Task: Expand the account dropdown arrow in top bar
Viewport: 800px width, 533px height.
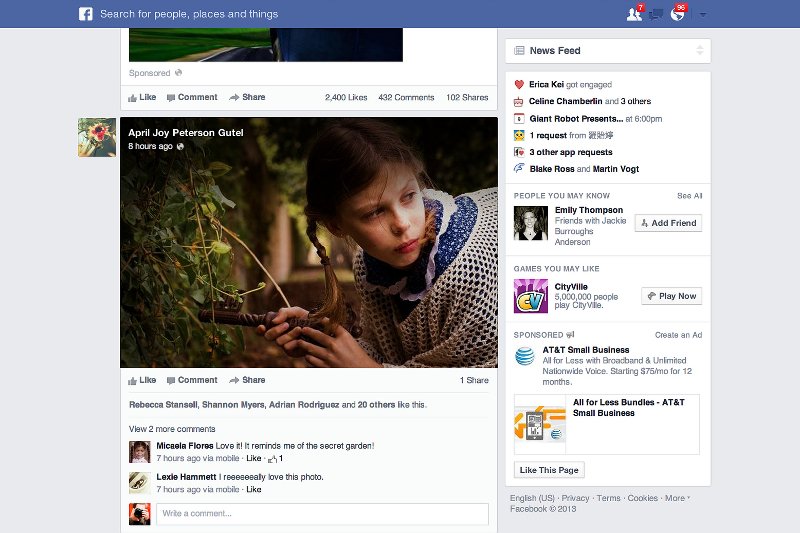Action: [703, 15]
